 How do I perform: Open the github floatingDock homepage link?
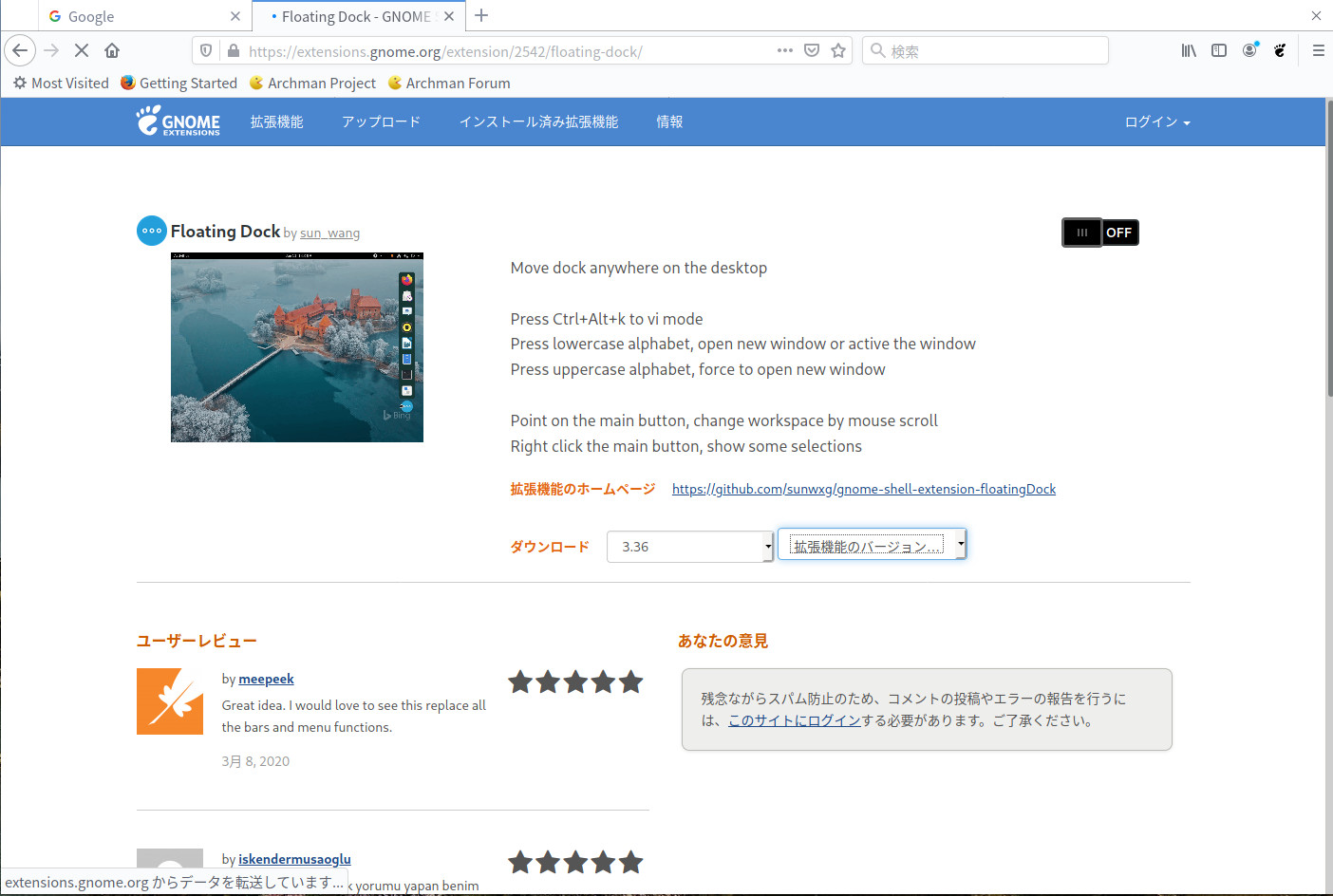(864, 489)
